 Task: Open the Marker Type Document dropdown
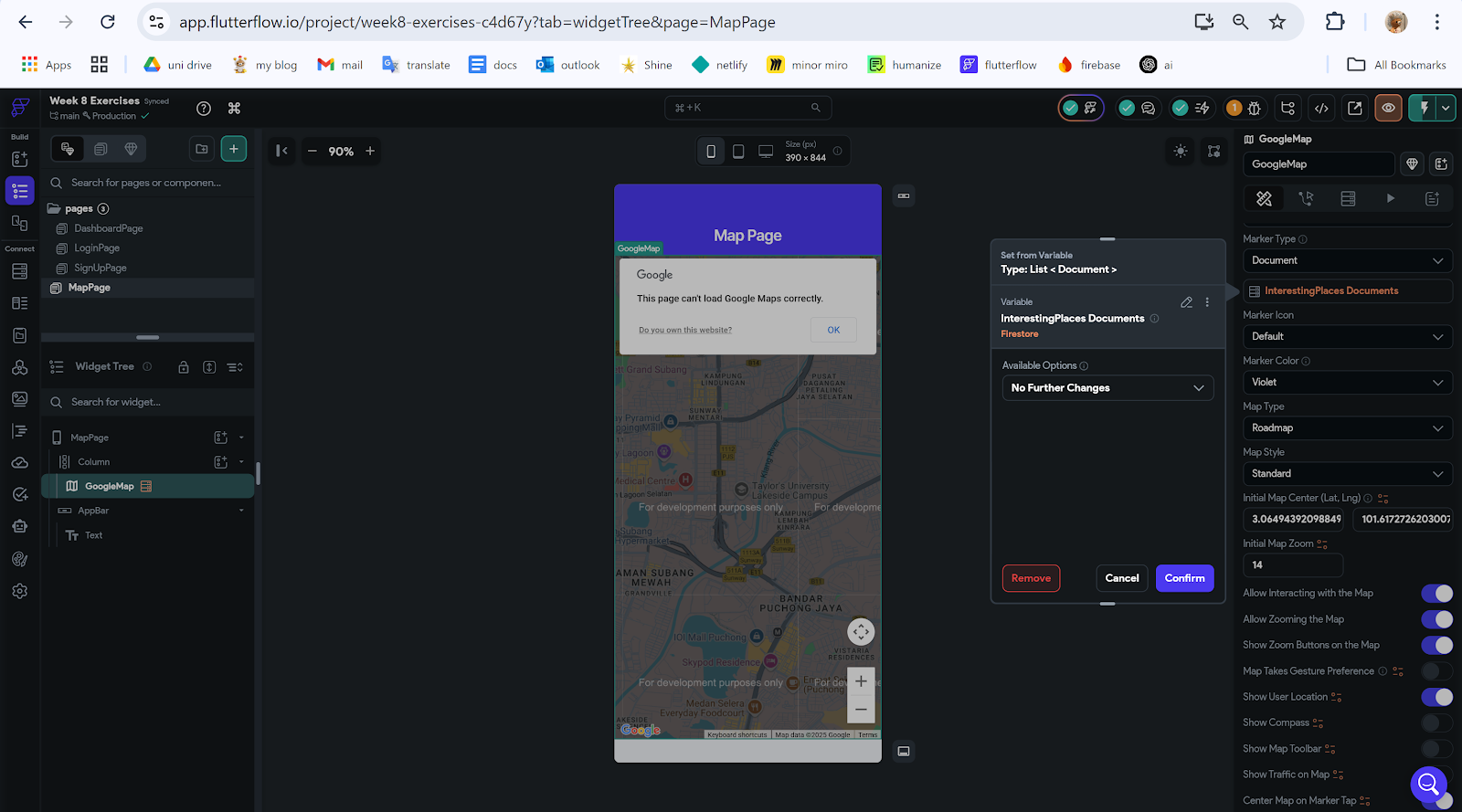1347,260
